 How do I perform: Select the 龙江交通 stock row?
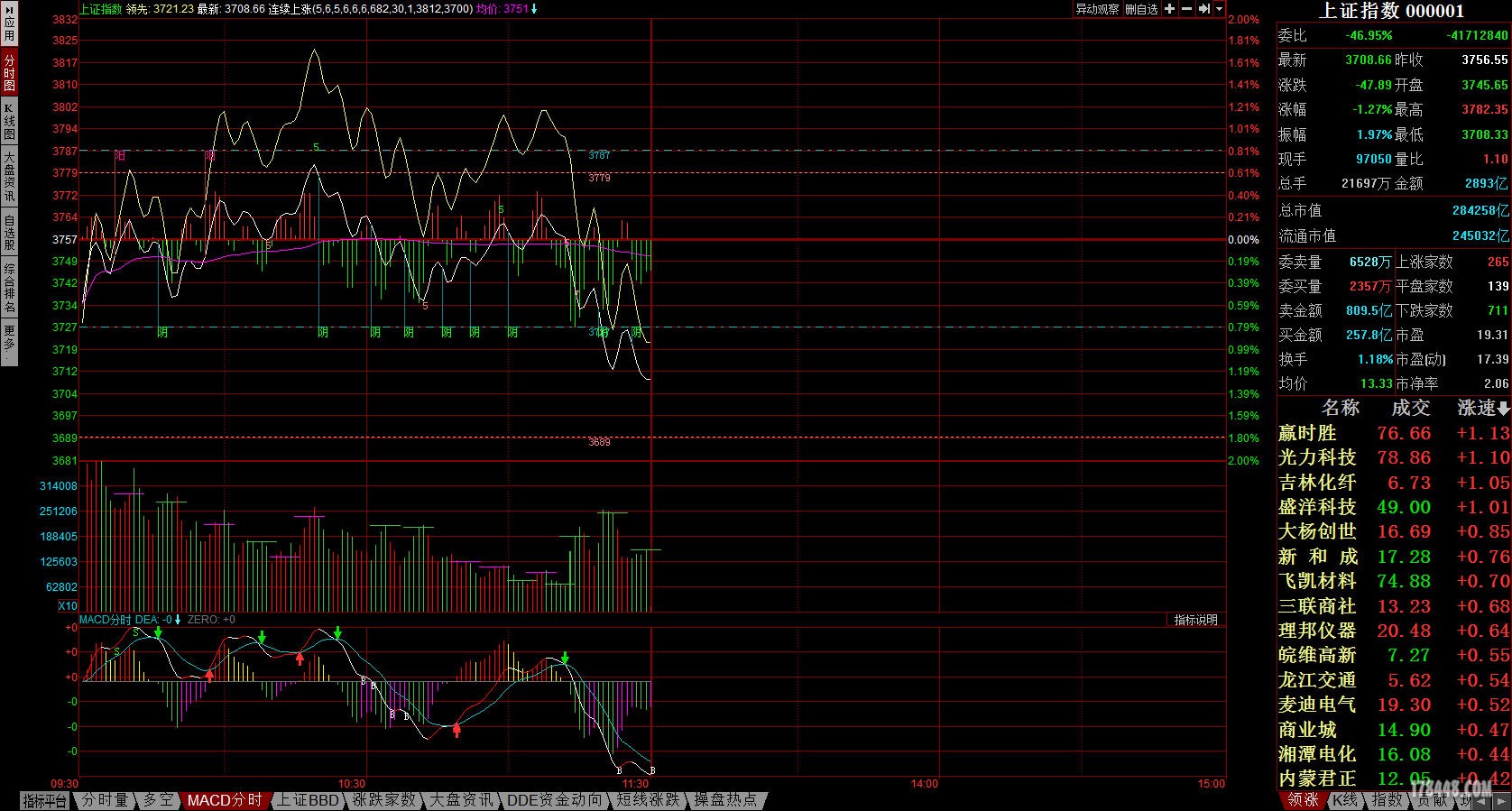[x=1394, y=680]
